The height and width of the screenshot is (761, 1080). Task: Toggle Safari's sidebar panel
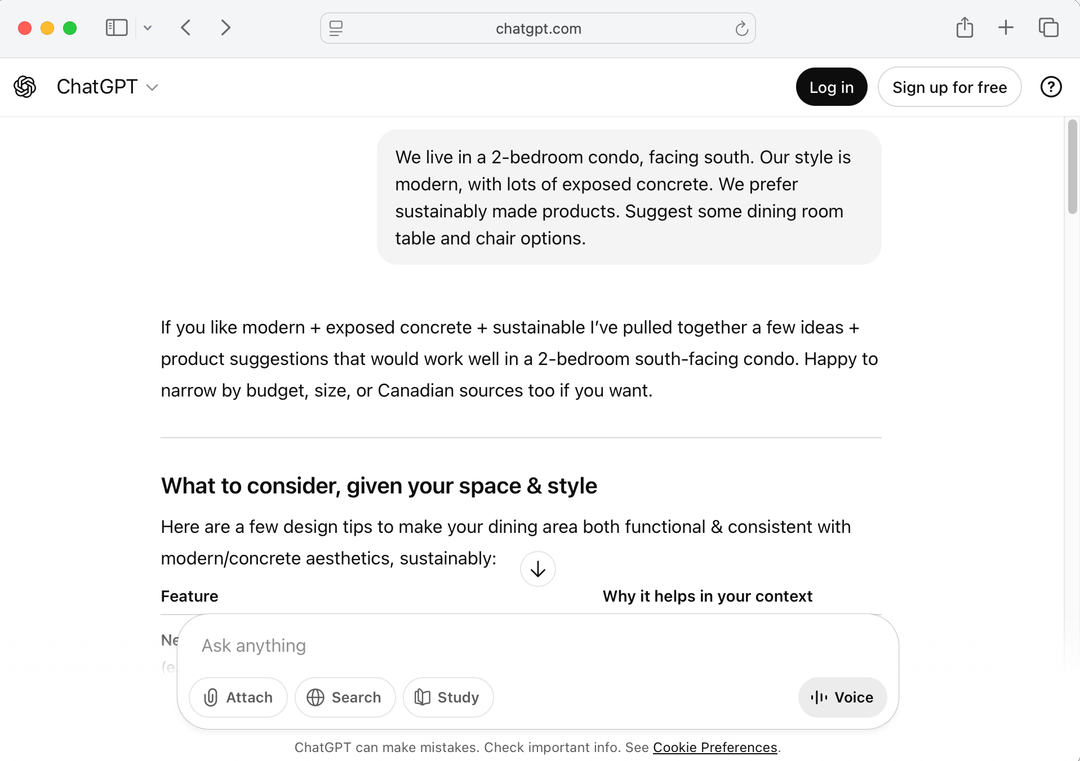click(116, 28)
